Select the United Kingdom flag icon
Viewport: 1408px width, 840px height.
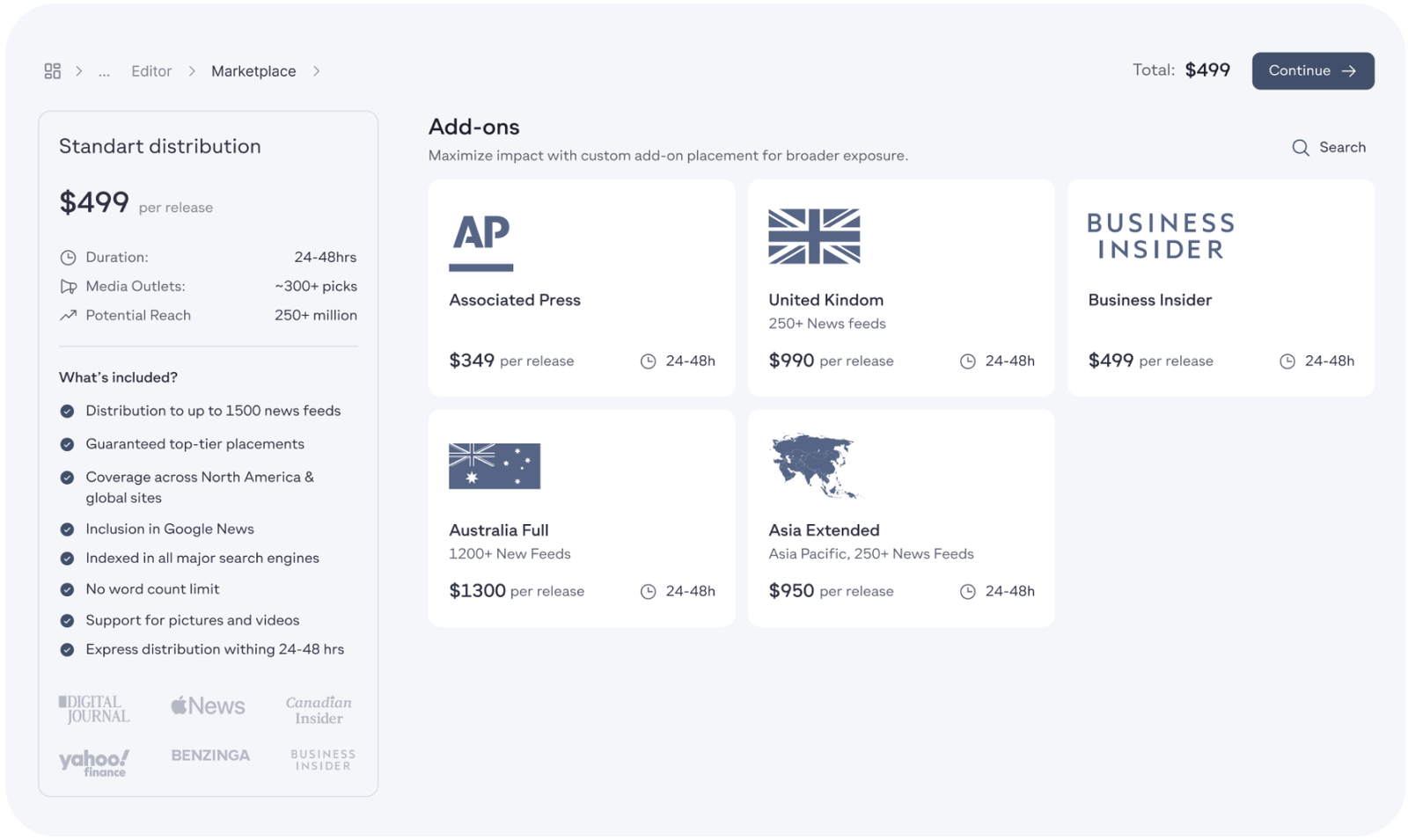point(814,237)
